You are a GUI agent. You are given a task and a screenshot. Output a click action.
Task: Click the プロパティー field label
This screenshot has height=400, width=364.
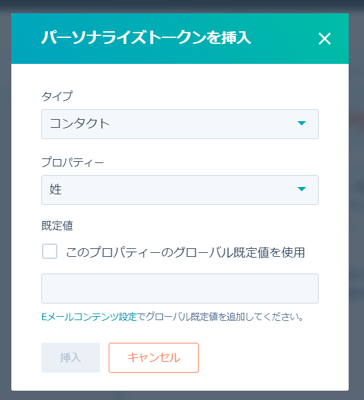[x=73, y=162]
